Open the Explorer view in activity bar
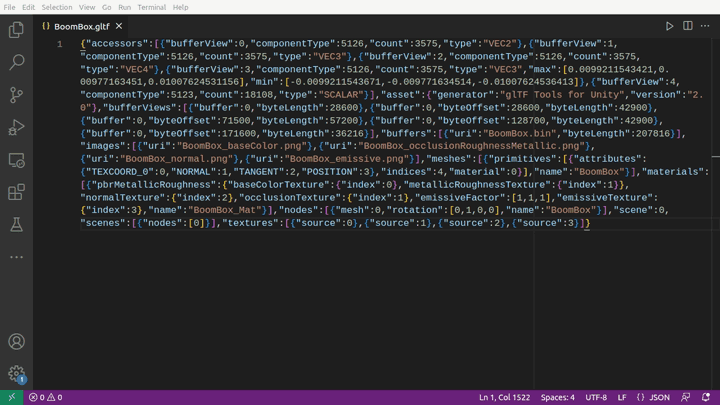 point(16,30)
